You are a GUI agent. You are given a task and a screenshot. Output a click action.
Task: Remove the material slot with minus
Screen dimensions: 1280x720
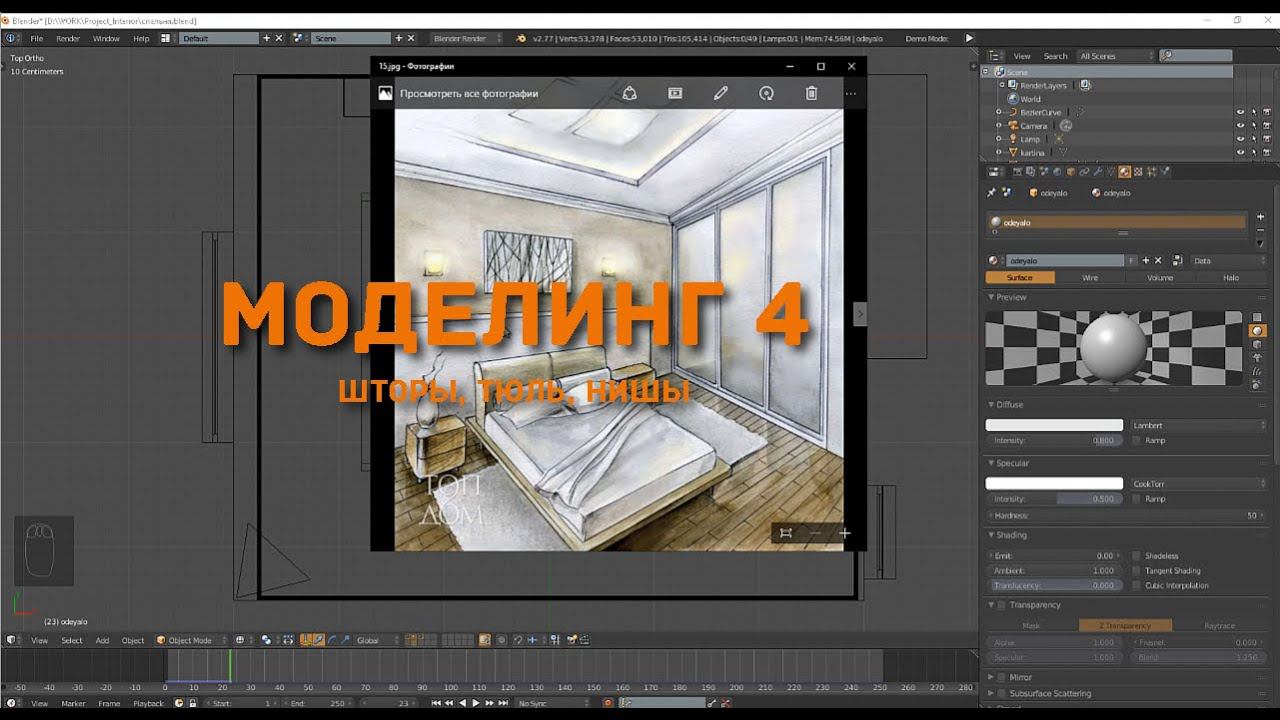[1260, 228]
